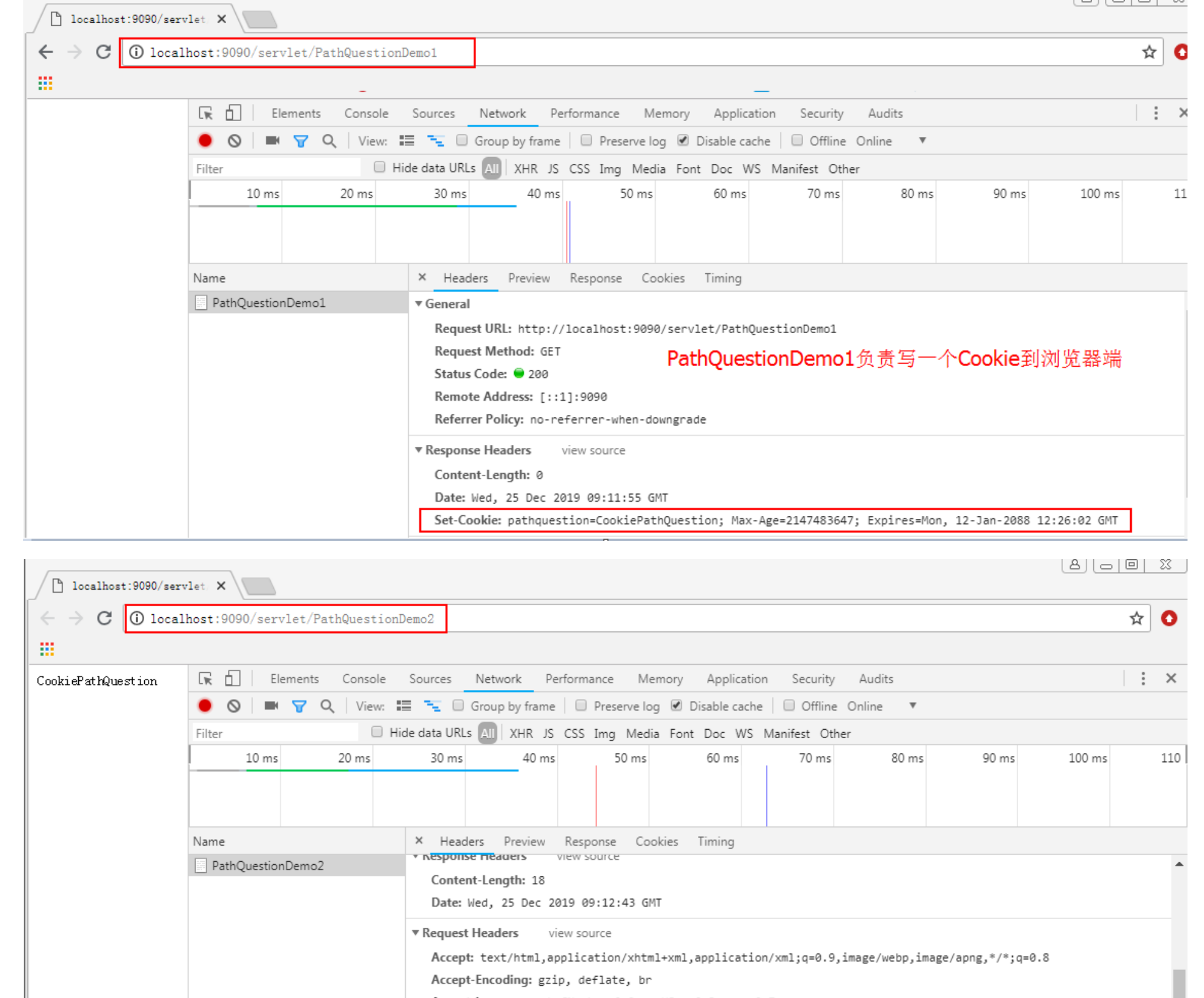Click the reload button in PathQuestionDemo2 browser
The height and width of the screenshot is (998, 1204).
(105, 618)
